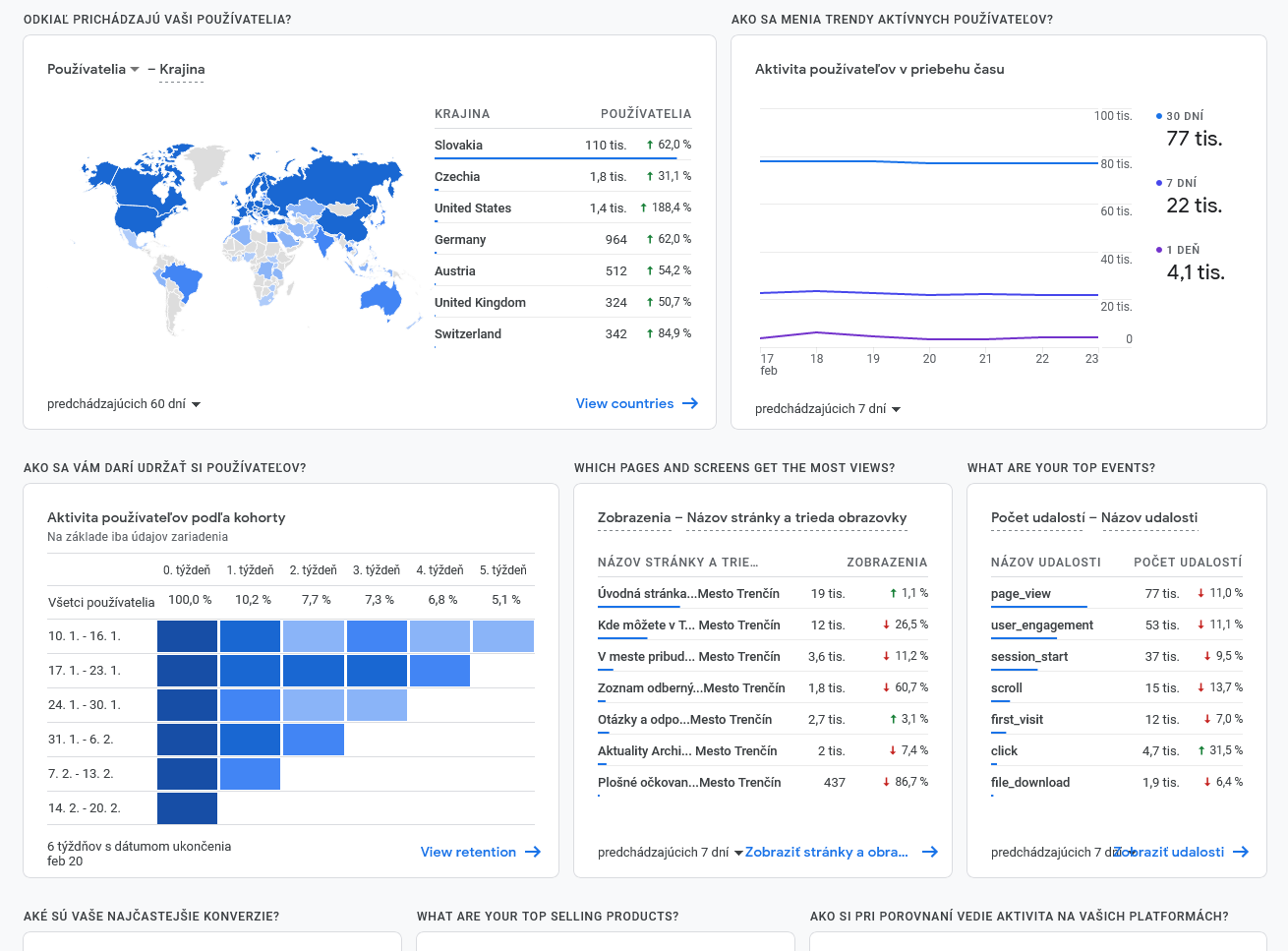Click the cohort cell for 10. 1. - 16. 1. week 0
Image resolution: width=1288 pixels, height=951 pixels.
187,636
